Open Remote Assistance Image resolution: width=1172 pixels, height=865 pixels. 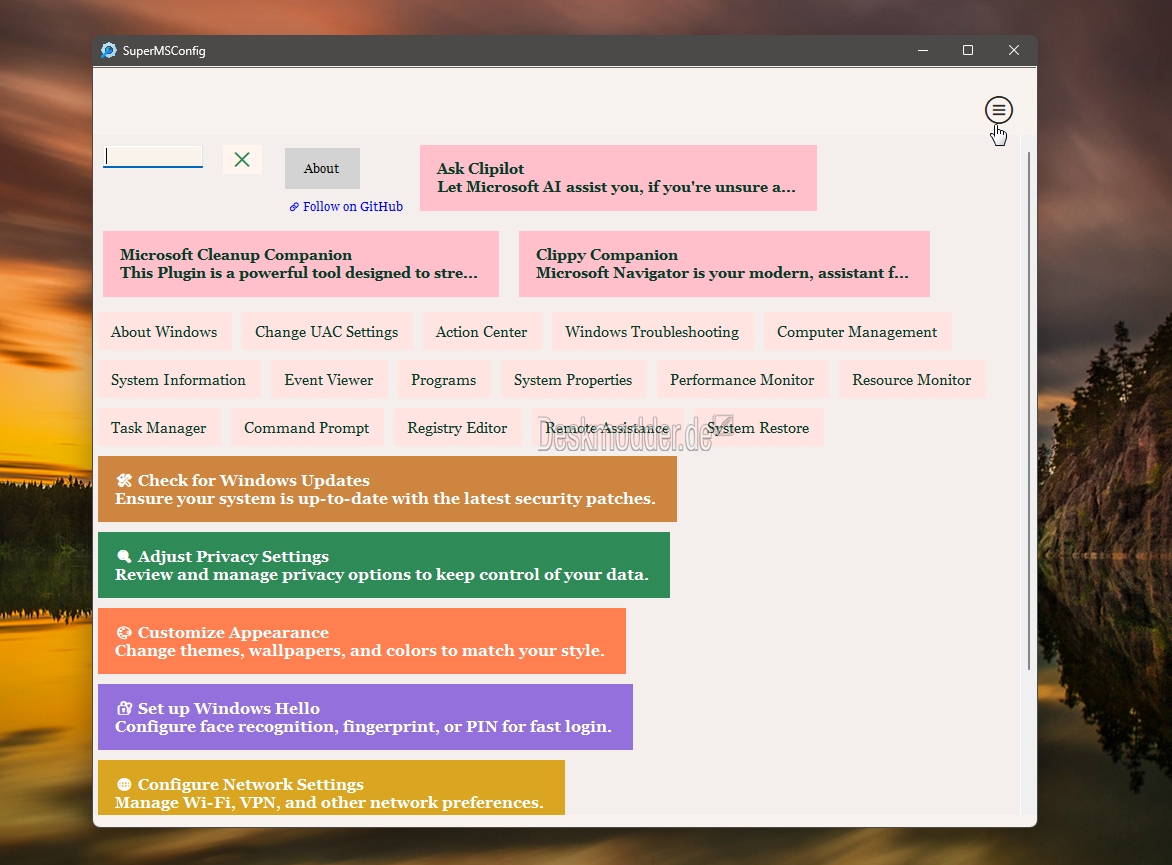click(x=607, y=428)
